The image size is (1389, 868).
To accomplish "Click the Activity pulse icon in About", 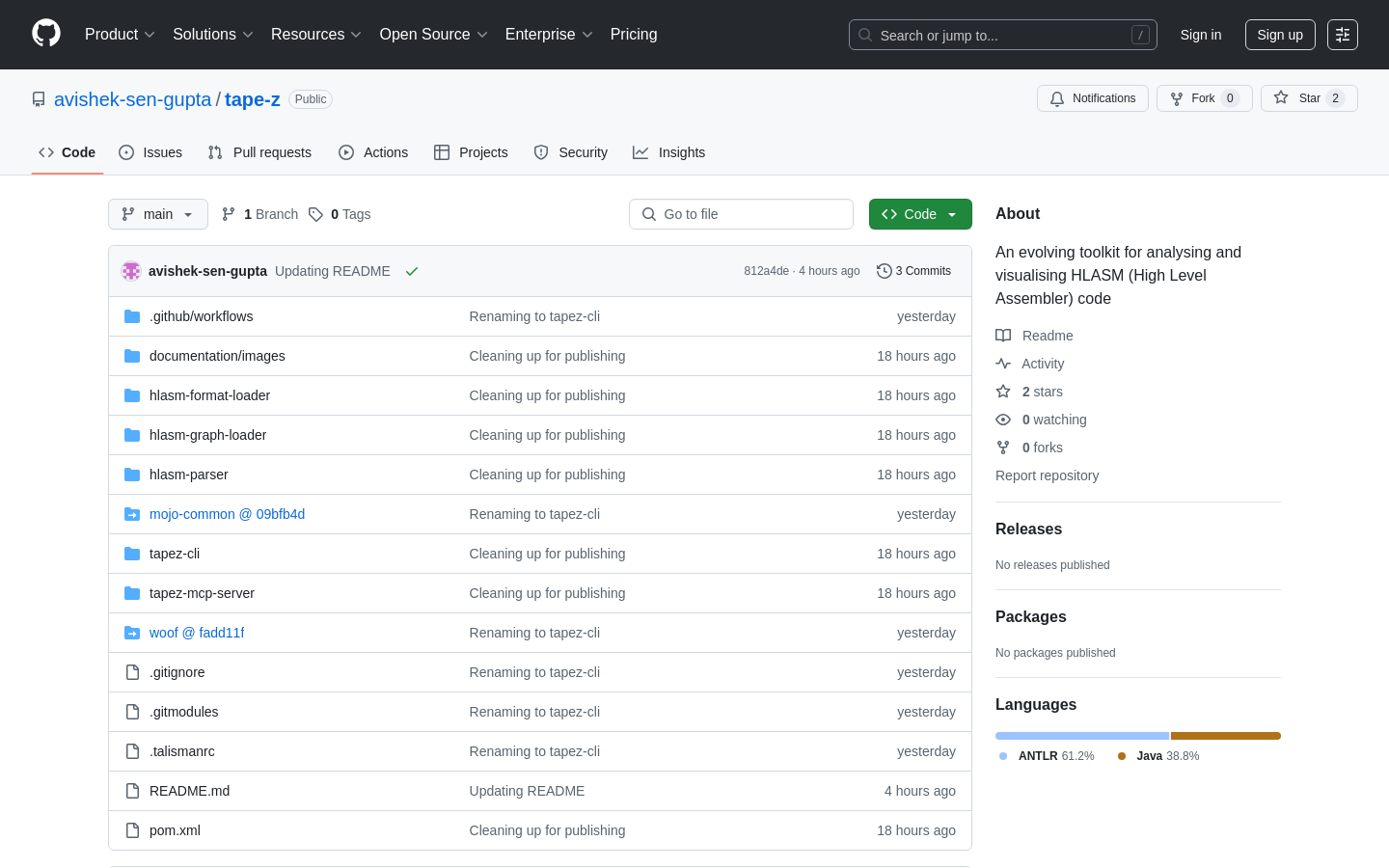I will pos(1003,364).
